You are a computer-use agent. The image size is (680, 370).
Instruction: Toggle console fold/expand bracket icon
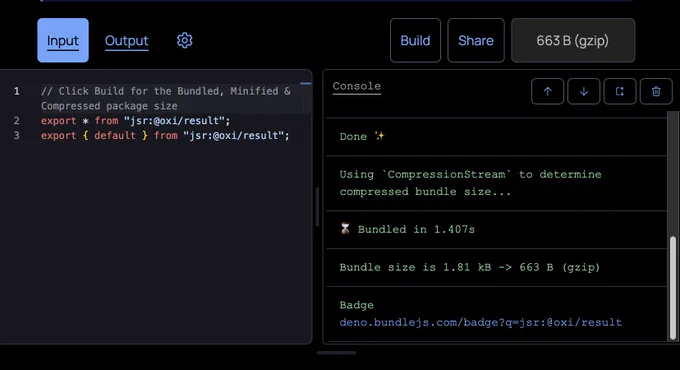pos(620,91)
